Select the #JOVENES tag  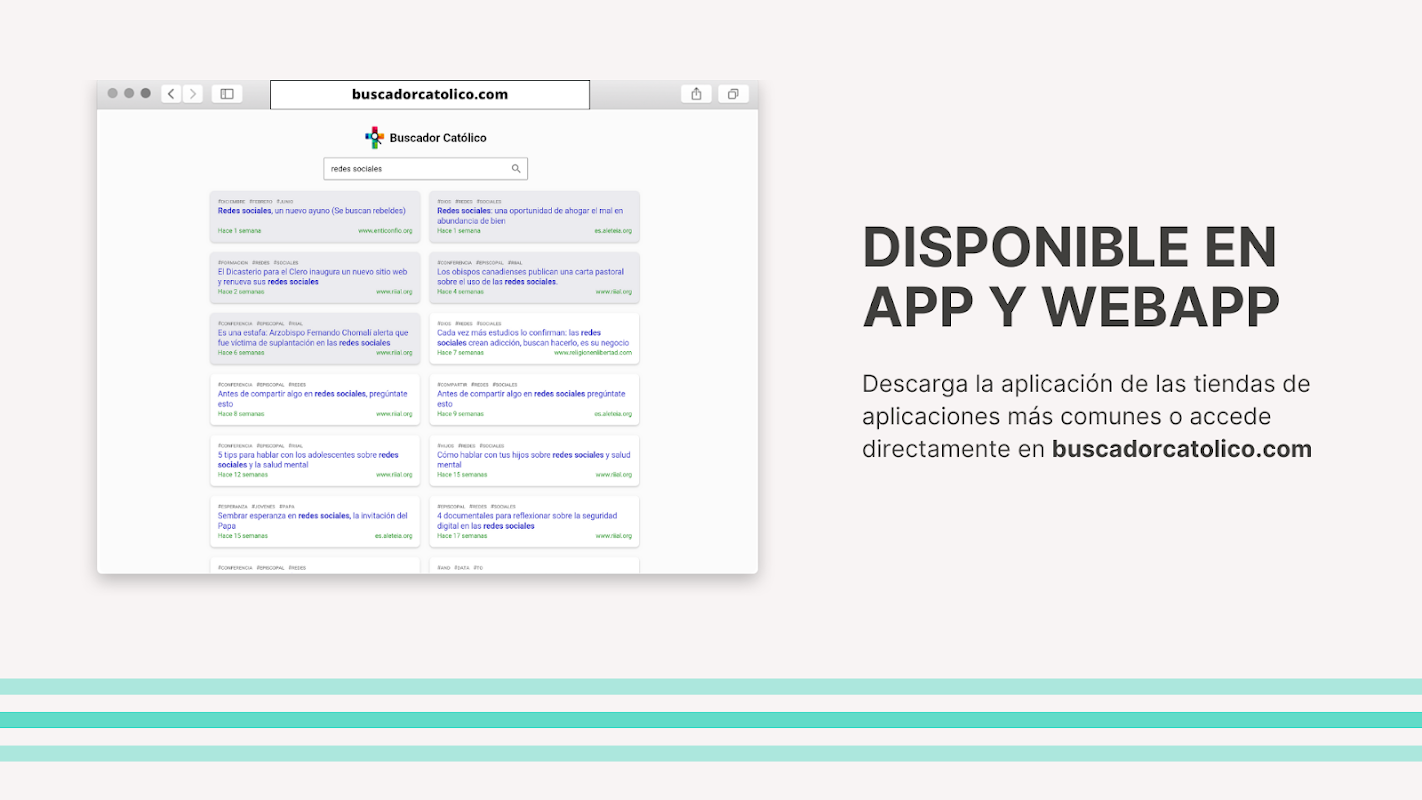[263, 506]
